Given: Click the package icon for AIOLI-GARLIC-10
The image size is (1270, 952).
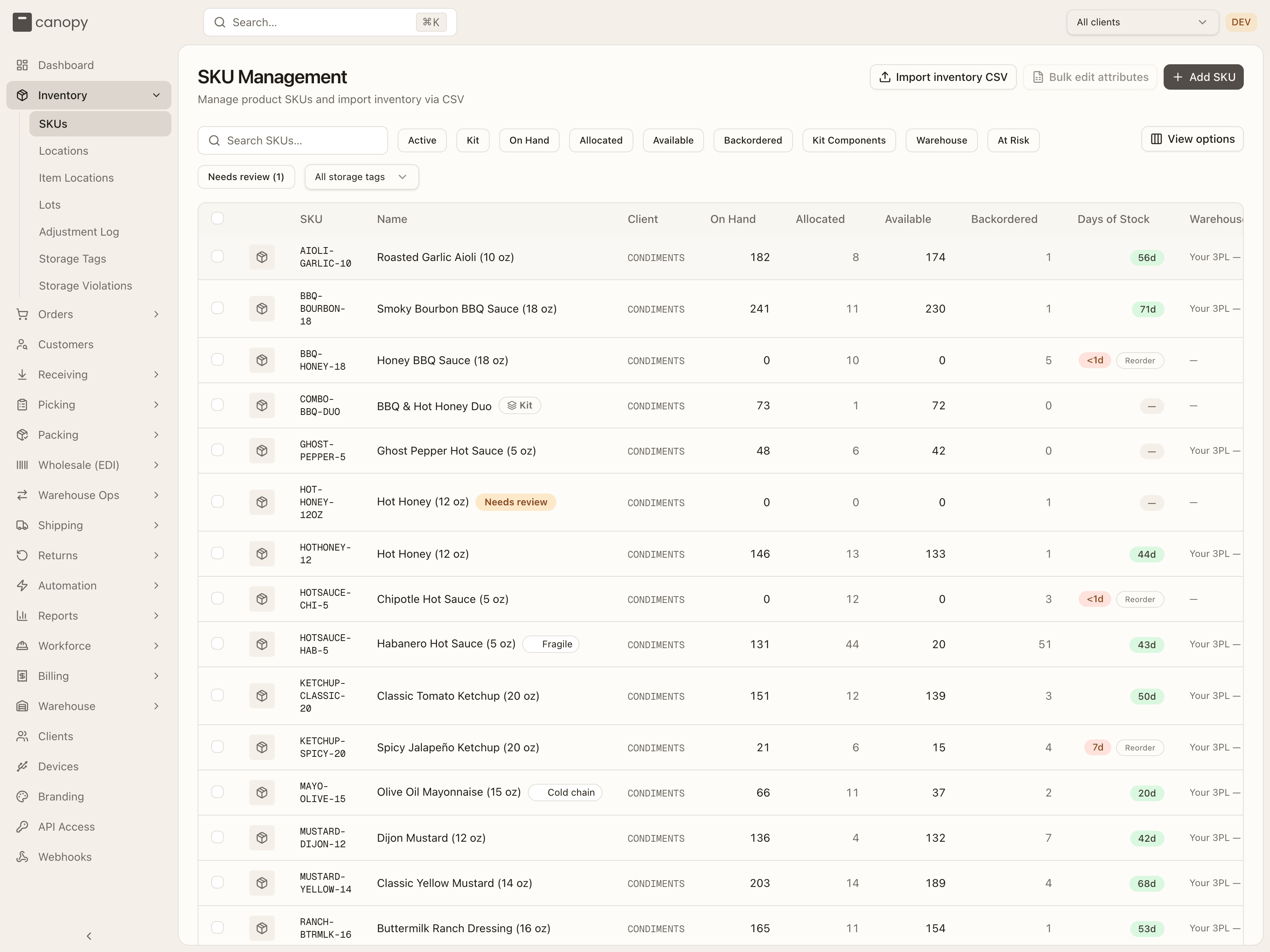Looking at the screenshot, I should (x=262, y=257).
